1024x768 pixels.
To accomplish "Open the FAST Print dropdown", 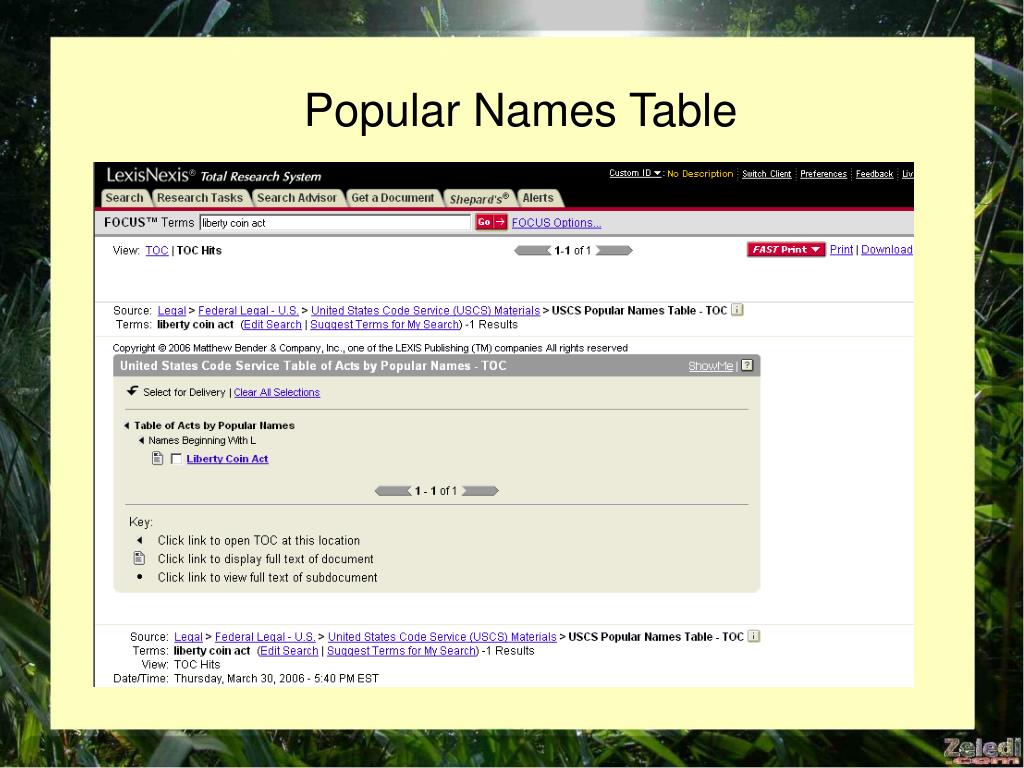I will 786,249.
